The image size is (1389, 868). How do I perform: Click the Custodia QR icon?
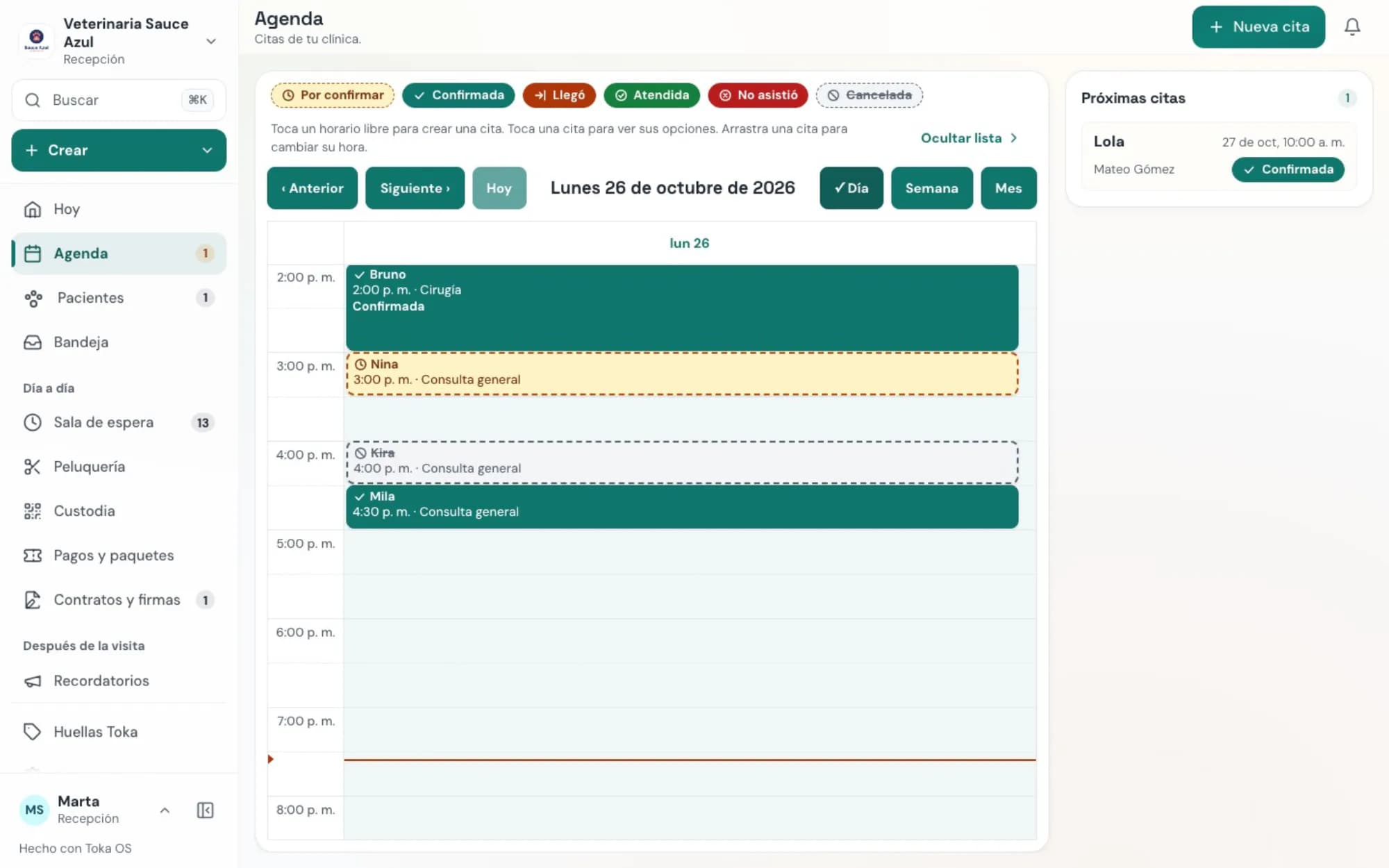pos(33,511)
